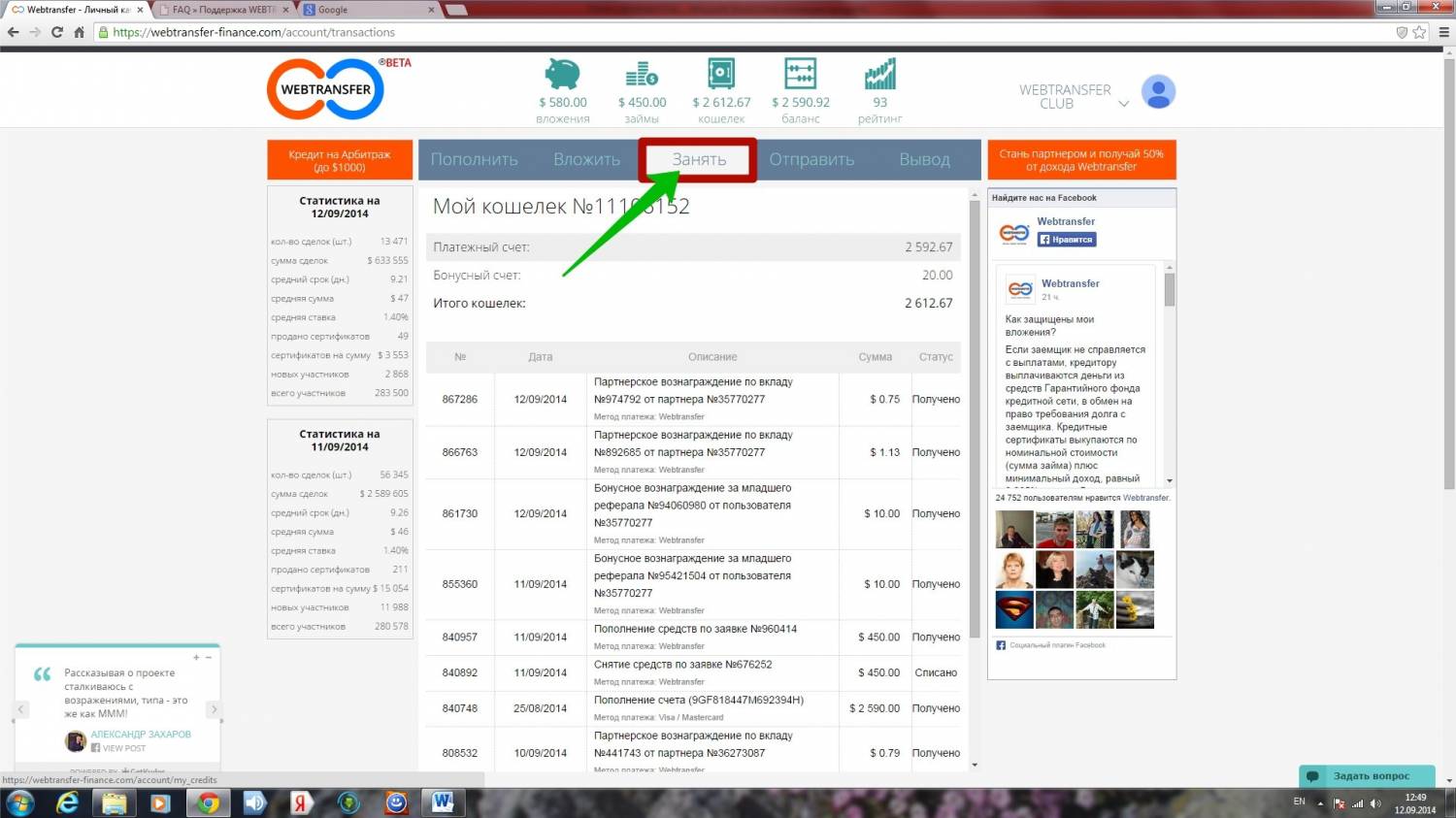The image size is (1456, 818).
Task: Reload the current page
Action: (57, 32)
